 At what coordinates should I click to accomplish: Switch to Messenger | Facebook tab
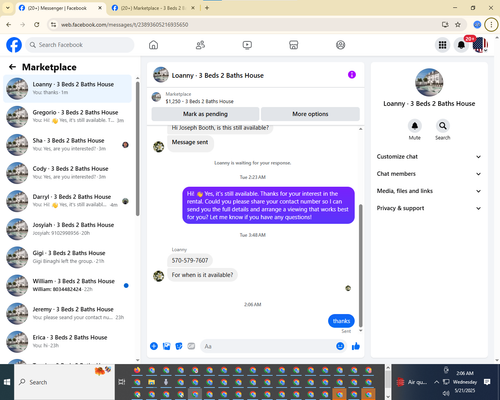pyautogui.click(x=61, y=8)
